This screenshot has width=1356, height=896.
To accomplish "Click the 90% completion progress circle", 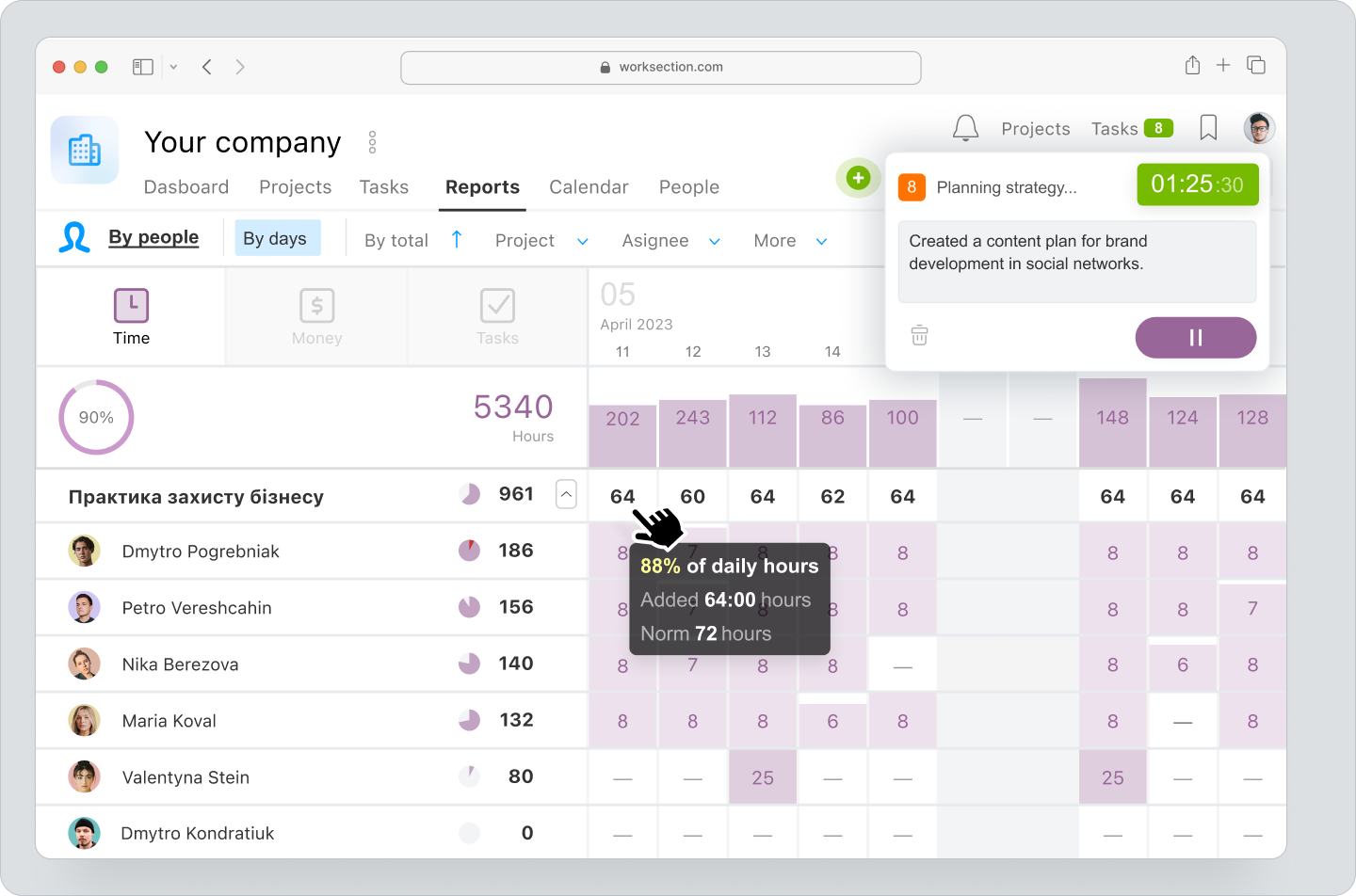I will coord(96,417).
